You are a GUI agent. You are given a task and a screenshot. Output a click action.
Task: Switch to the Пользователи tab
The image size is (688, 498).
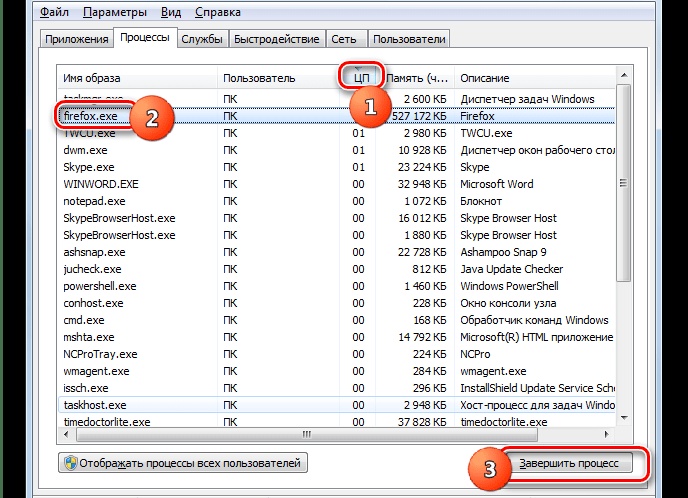coord(409,39)
